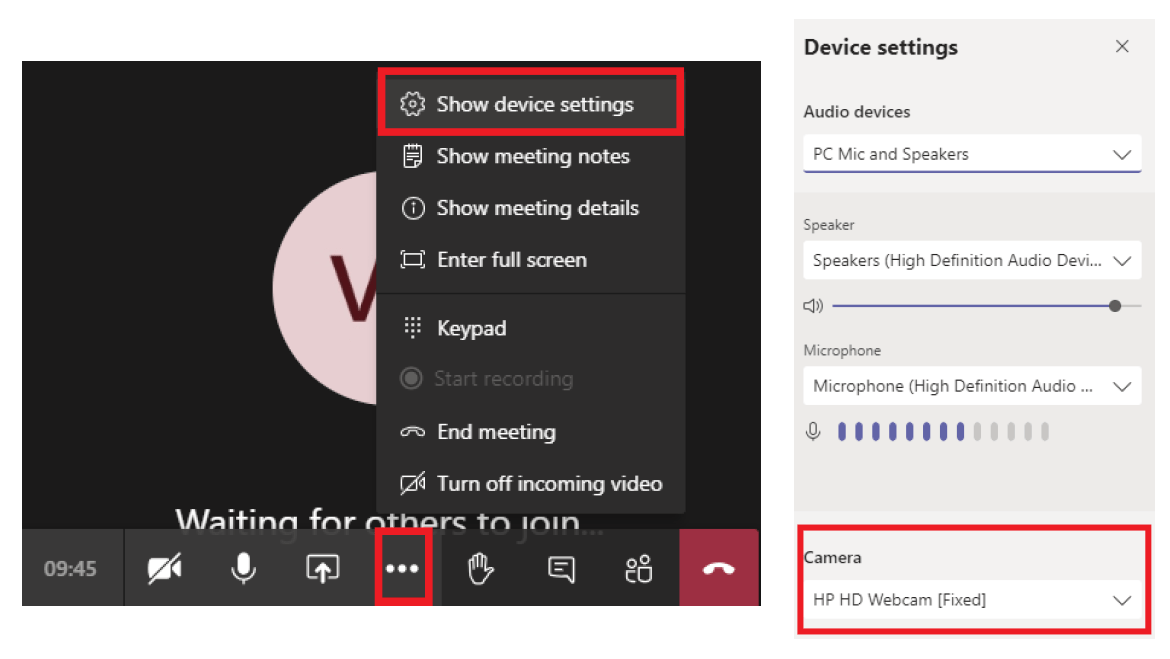The height and width of the screenshot is (659, 1170).
Task: Click the microphone level icon
Action: 813,431
